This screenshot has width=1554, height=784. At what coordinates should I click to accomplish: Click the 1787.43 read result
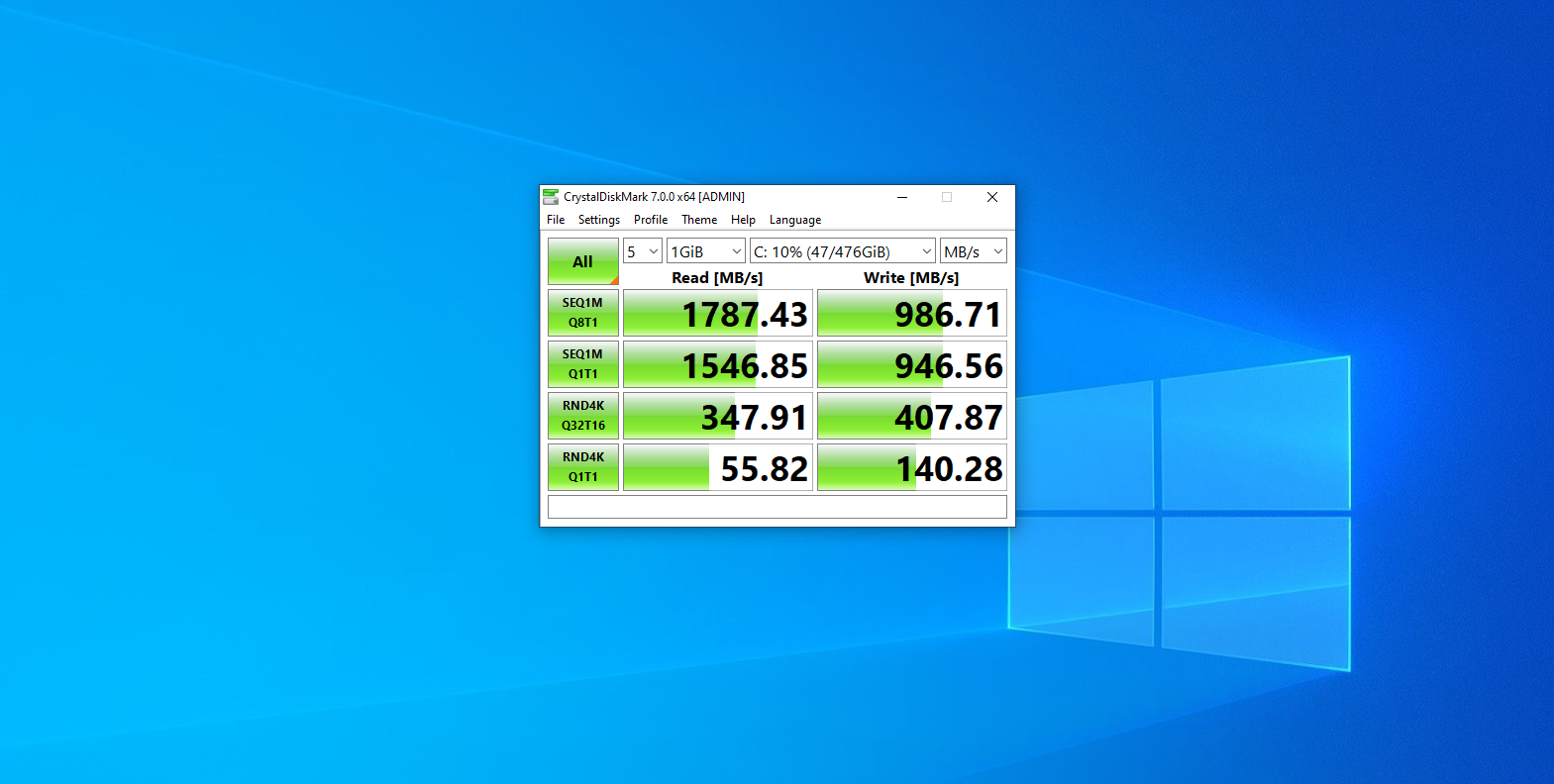click(718, 313)
